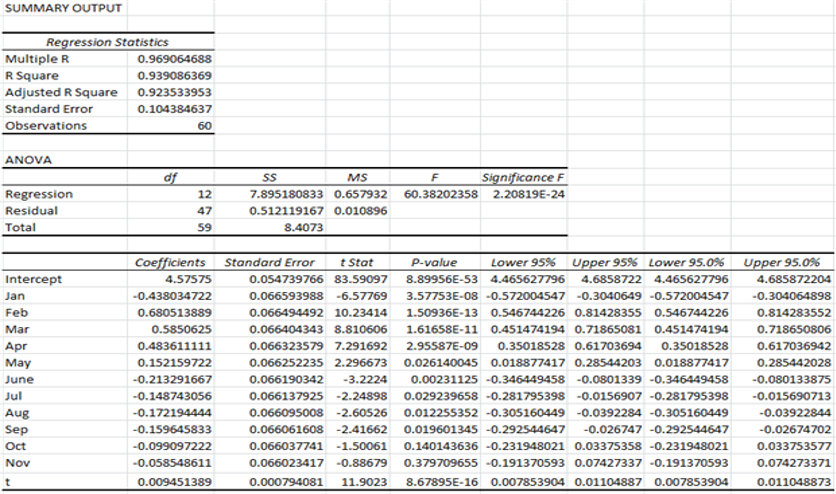Select the t row label
Image resolution: width=836 pixels, height=494 pixels.
7,482
